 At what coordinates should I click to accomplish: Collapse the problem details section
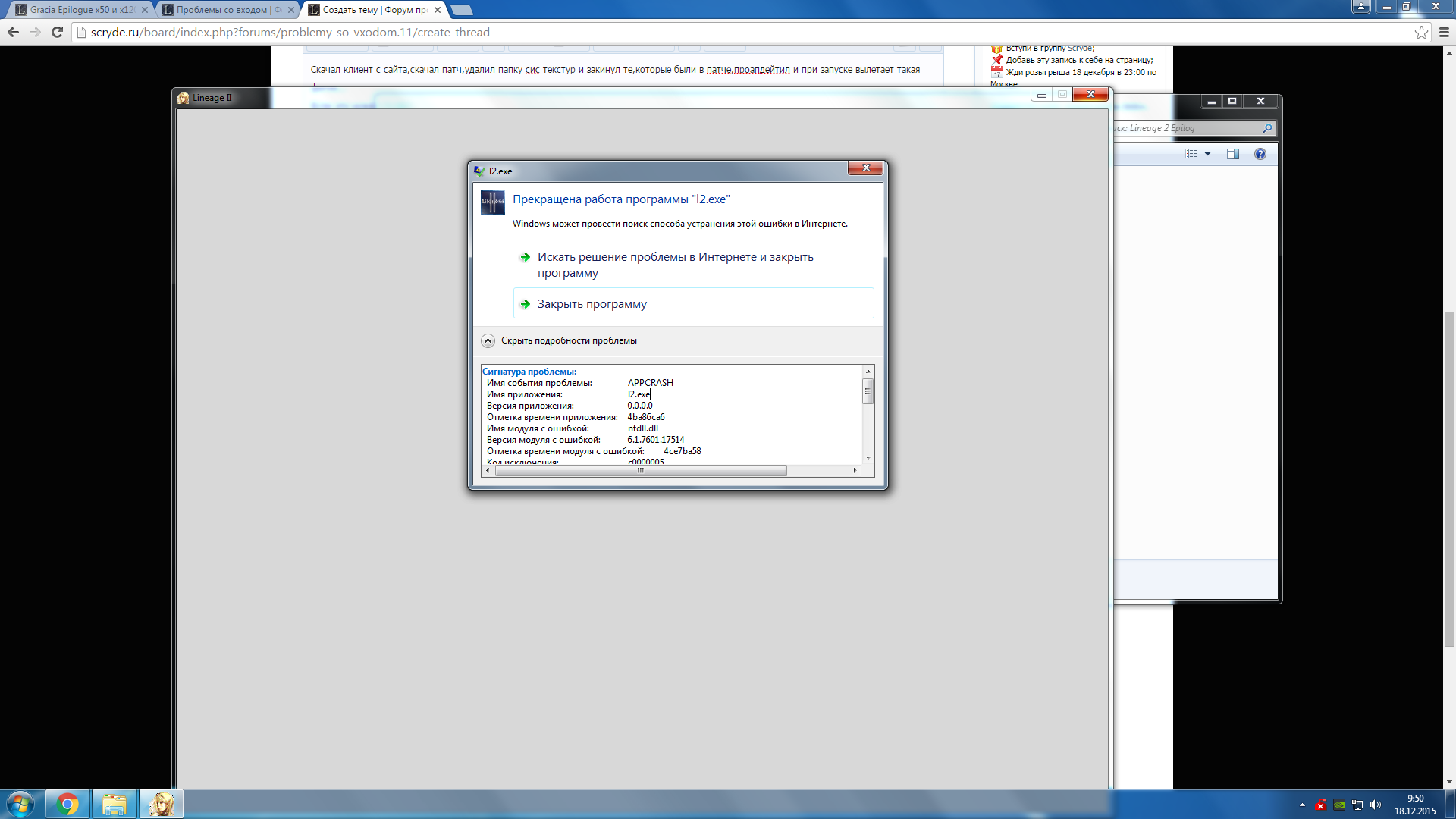[488, 340]
